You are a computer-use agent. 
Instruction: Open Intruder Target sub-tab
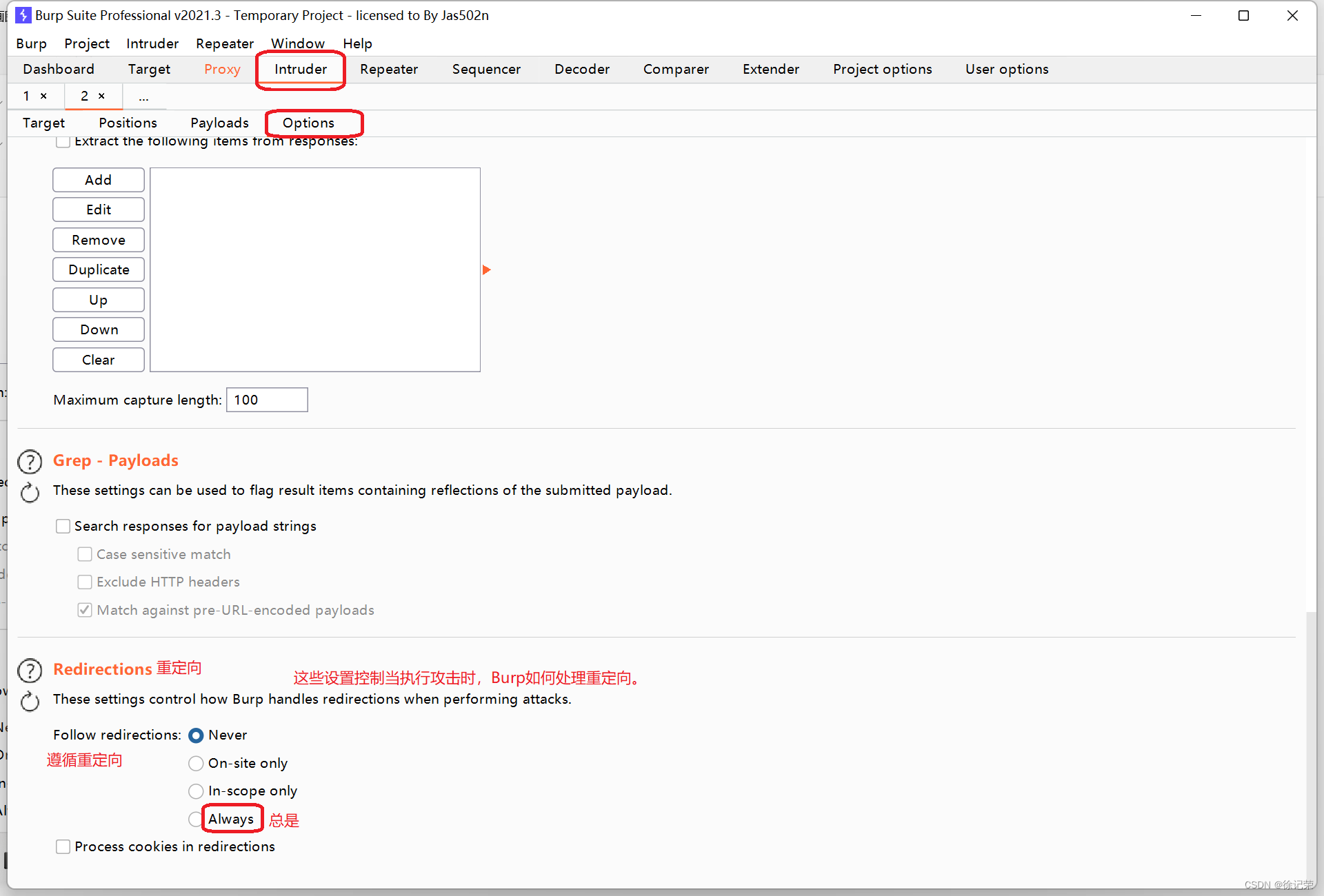pyautogui.click(x=43, y=123)
